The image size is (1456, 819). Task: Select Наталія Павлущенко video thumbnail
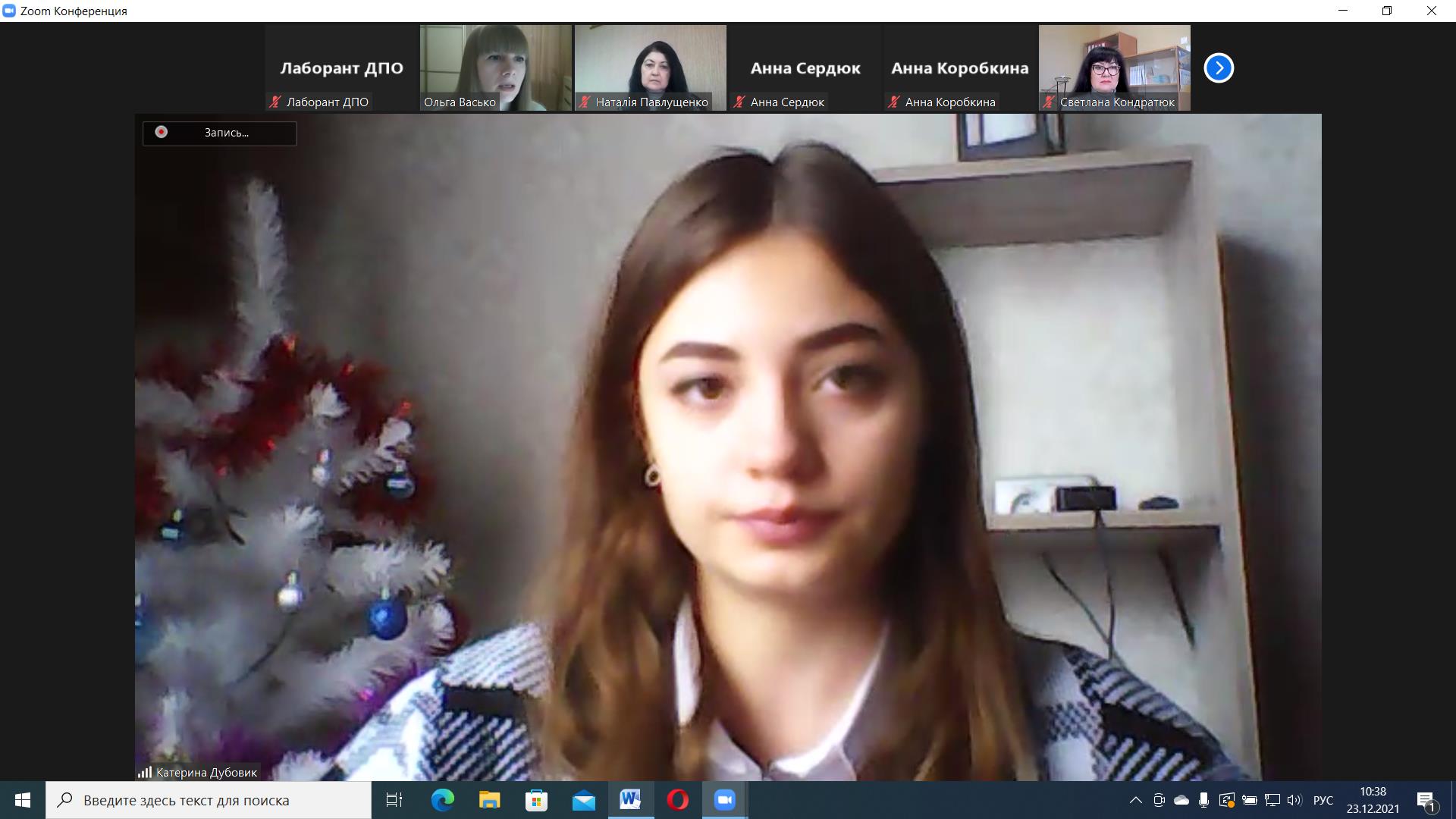click(x=651, y=68)
